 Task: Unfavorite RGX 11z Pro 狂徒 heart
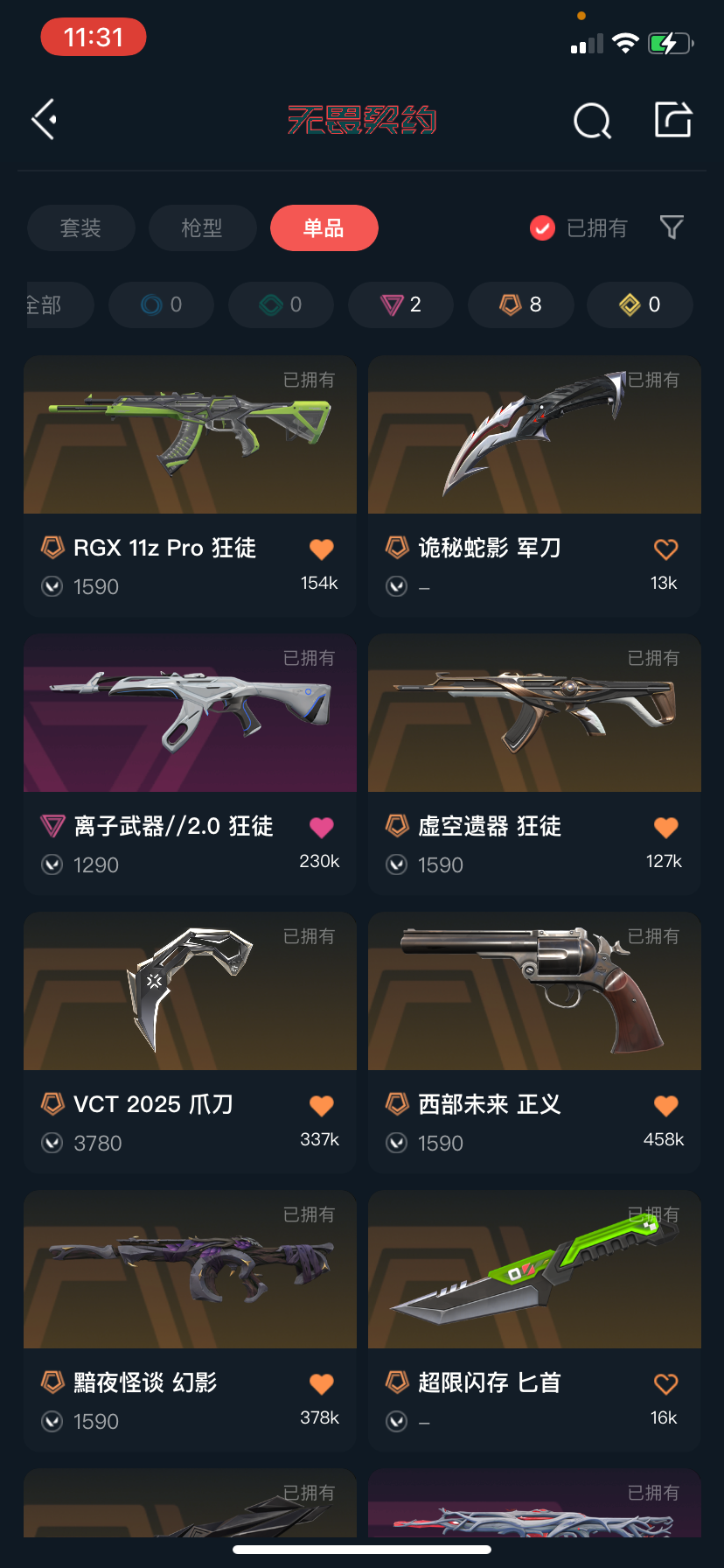pyautogui.click(x=322, y=549)
